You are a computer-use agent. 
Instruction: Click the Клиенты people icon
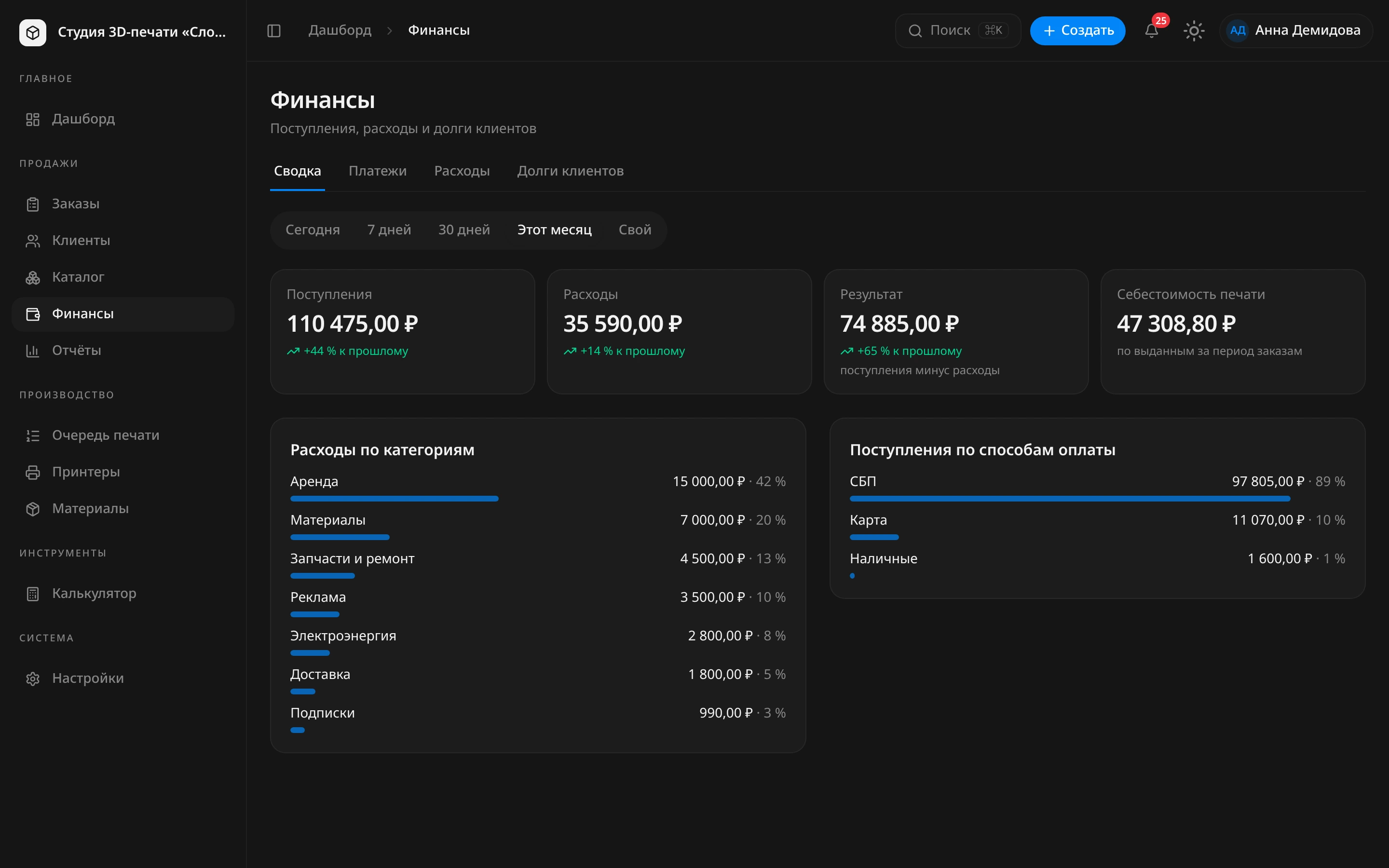(x=33, y=241)
